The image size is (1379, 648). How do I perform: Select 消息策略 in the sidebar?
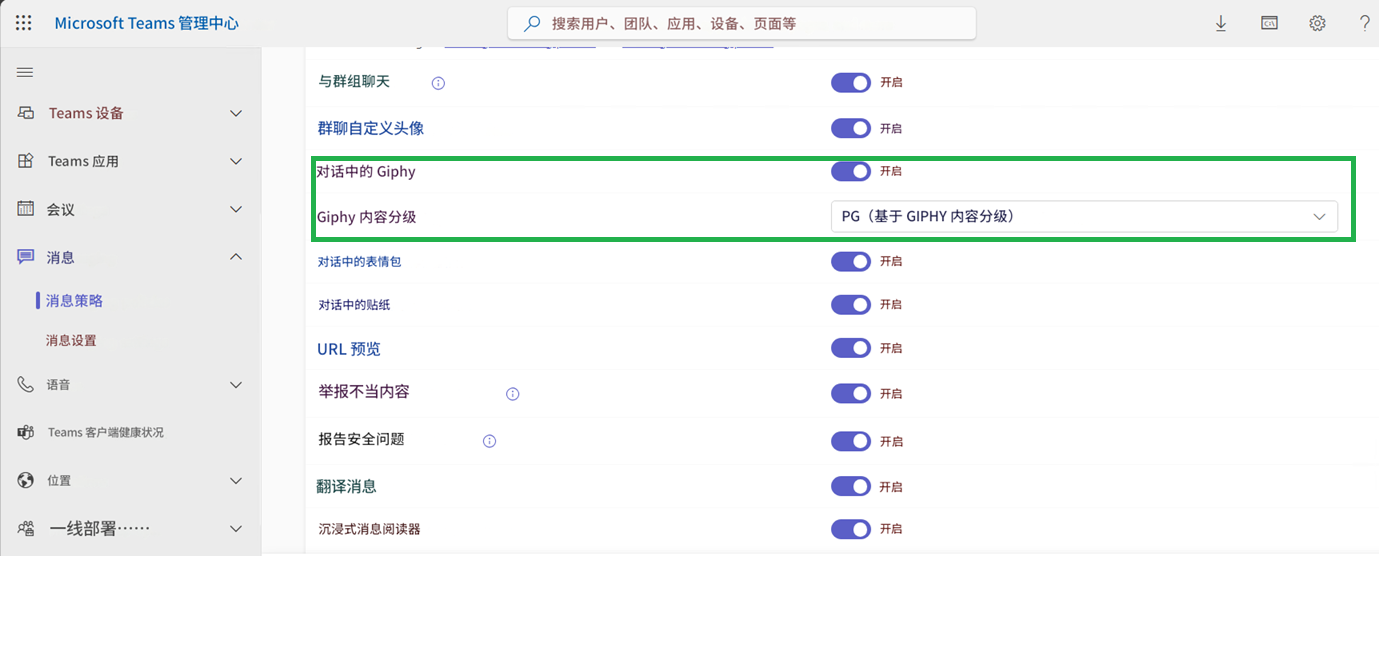point(74,300)
